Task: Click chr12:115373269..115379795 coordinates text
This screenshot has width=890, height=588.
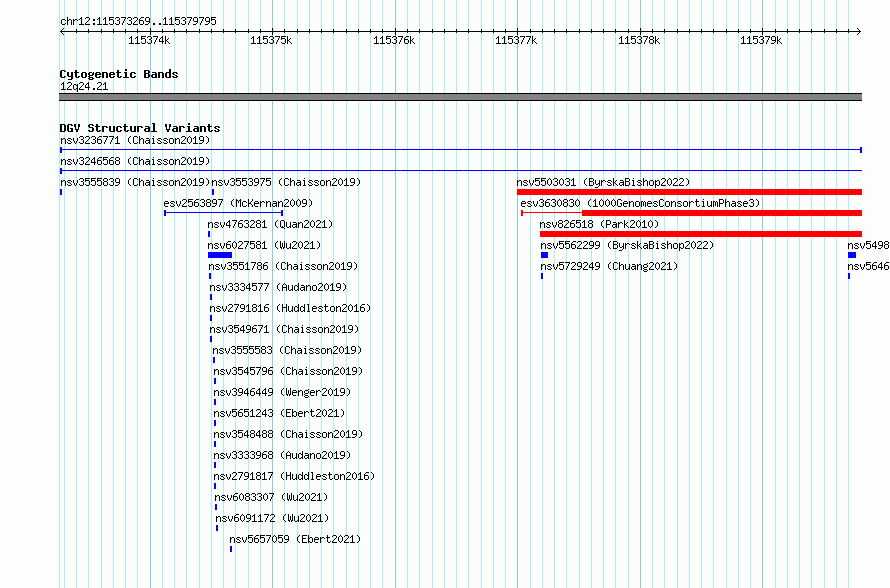Action: click(x=138, y=21)
